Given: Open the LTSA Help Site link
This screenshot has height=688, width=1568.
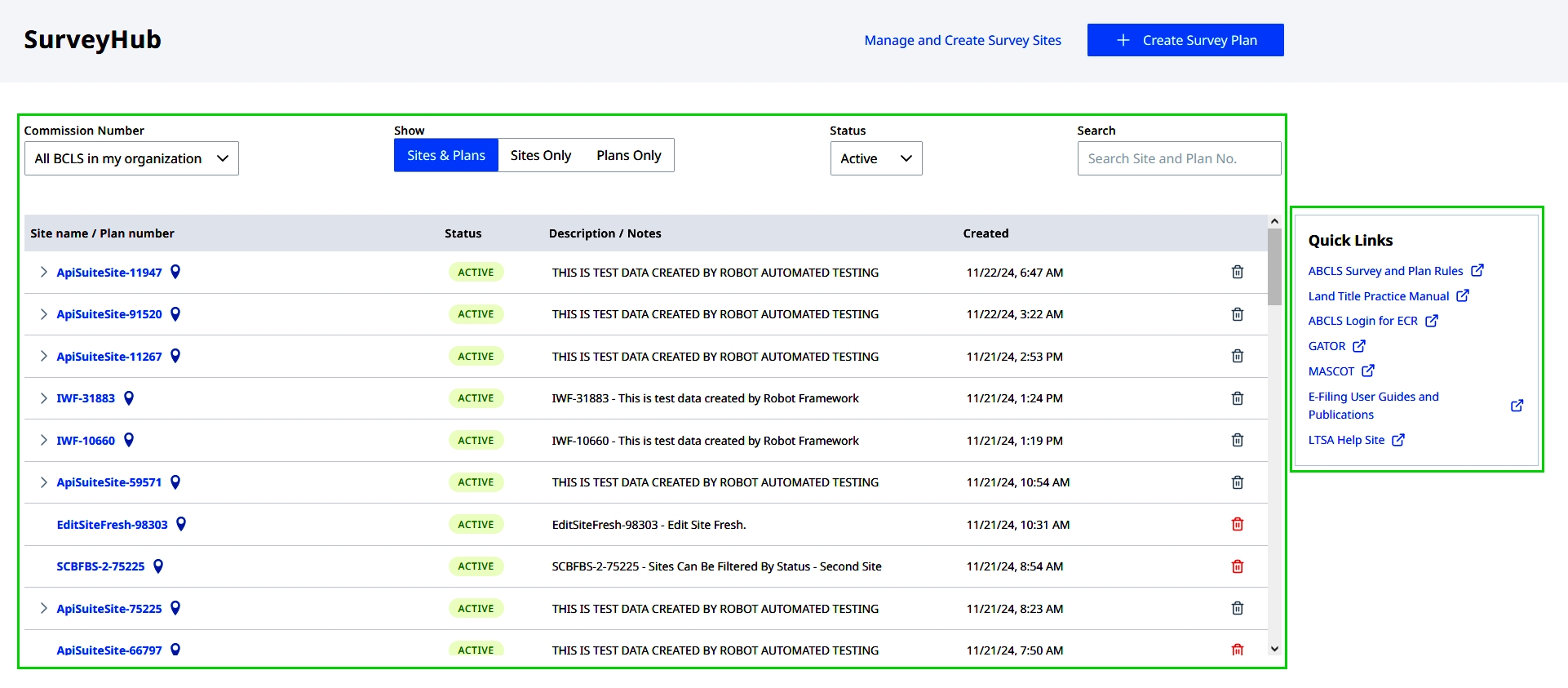Looking at the screenshot, I should tap(1346, 440).
